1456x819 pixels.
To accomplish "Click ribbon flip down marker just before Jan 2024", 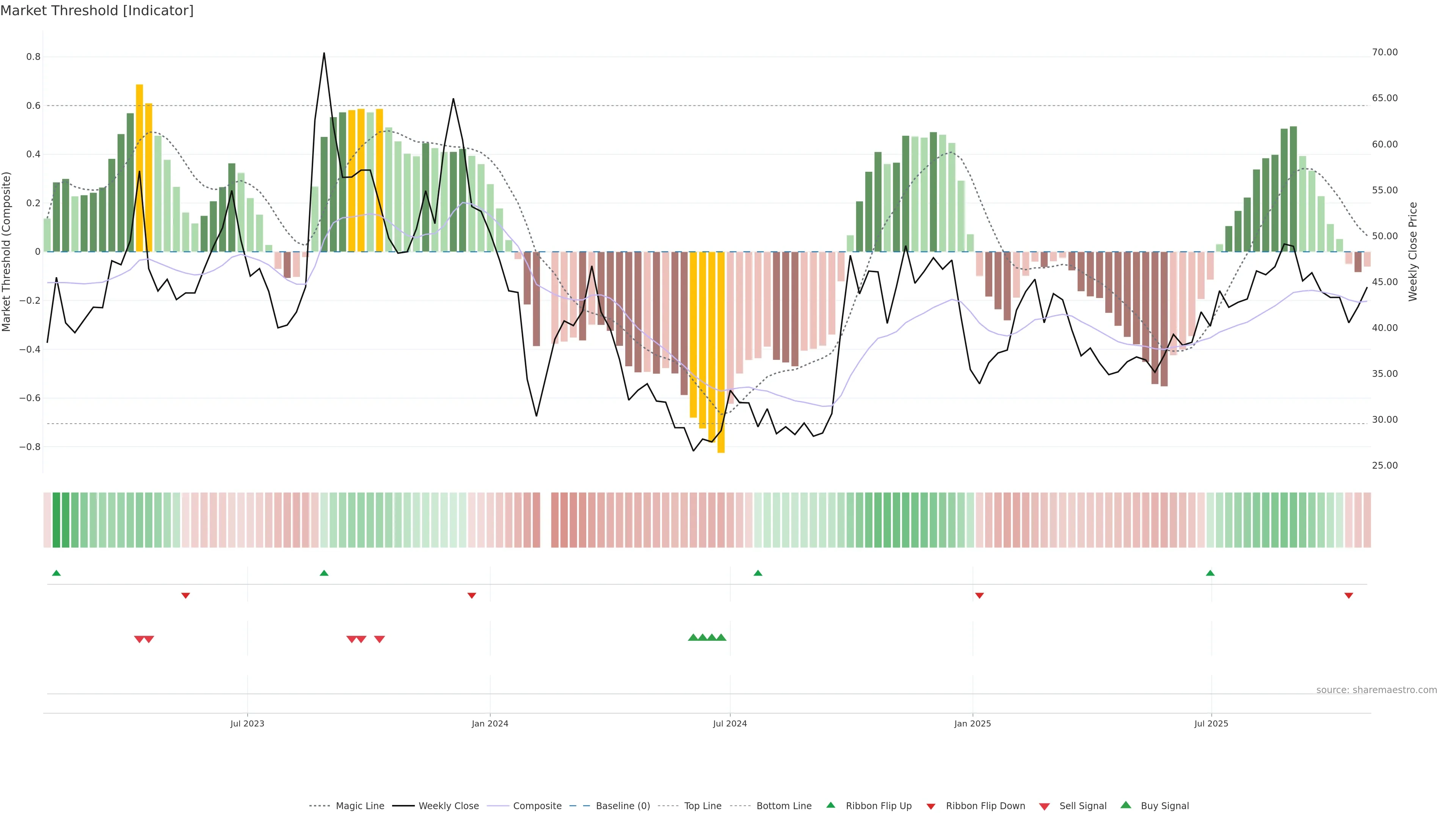I will (471, 595).
